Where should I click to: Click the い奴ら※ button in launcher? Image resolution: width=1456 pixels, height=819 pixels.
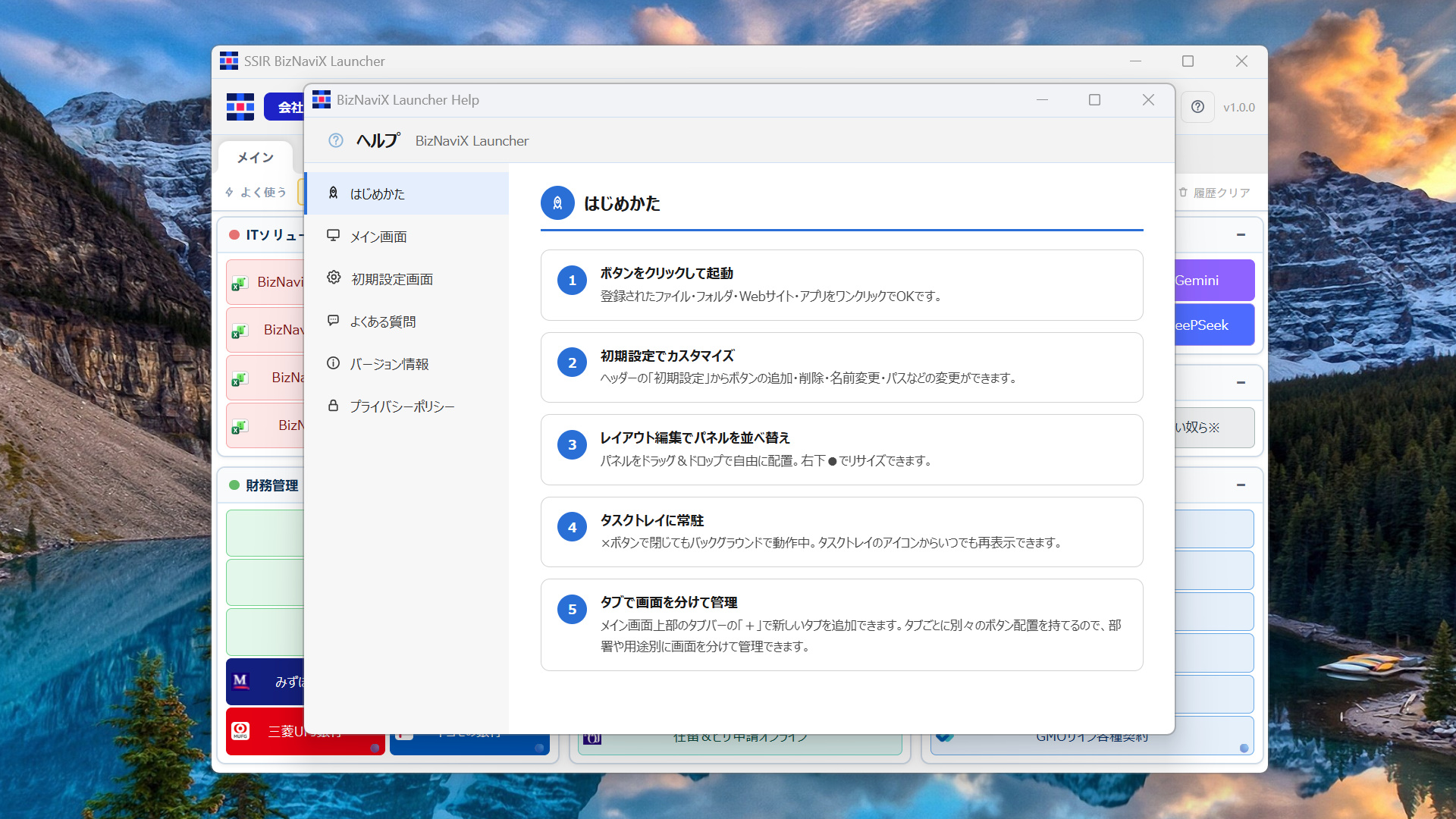[x=1214, y=428]
